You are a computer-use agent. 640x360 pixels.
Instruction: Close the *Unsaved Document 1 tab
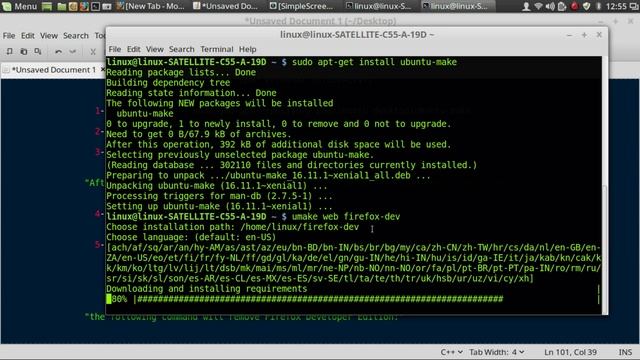[103, 70]
